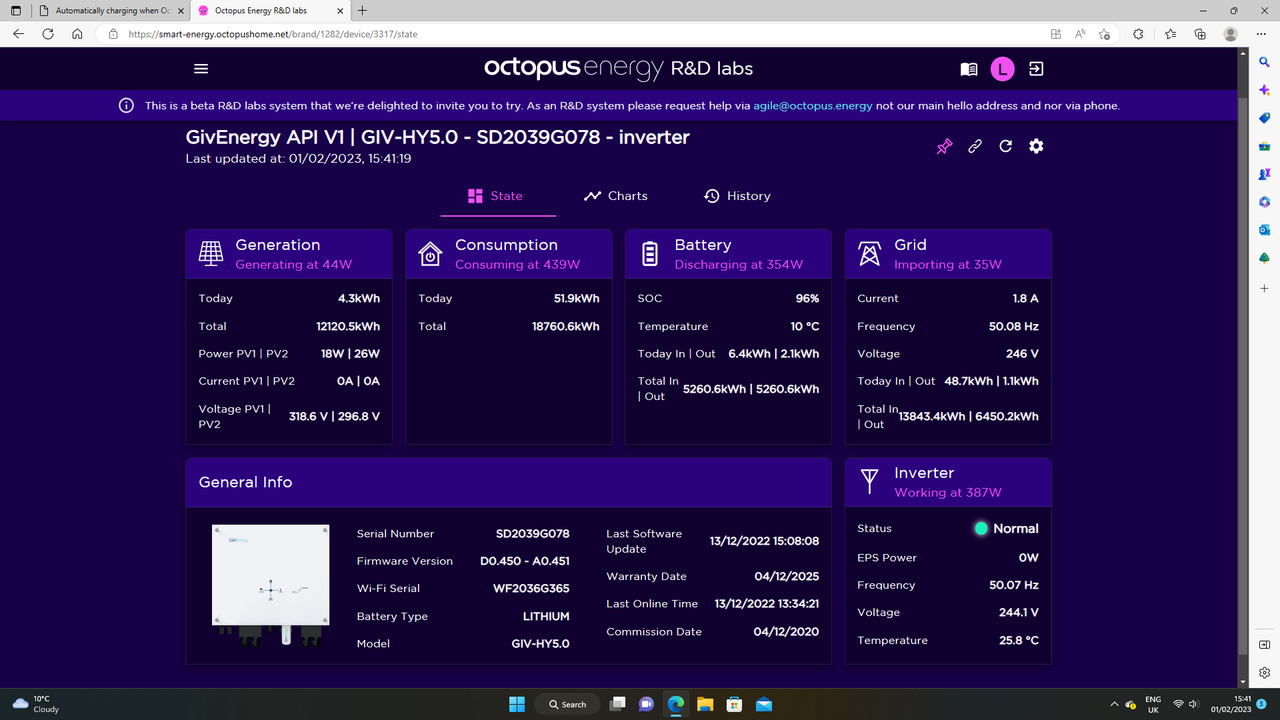Select the serial number SD2039G078 value
Image resolution: width=1280 pixels, height=720 pixels.
coord(533,534)
